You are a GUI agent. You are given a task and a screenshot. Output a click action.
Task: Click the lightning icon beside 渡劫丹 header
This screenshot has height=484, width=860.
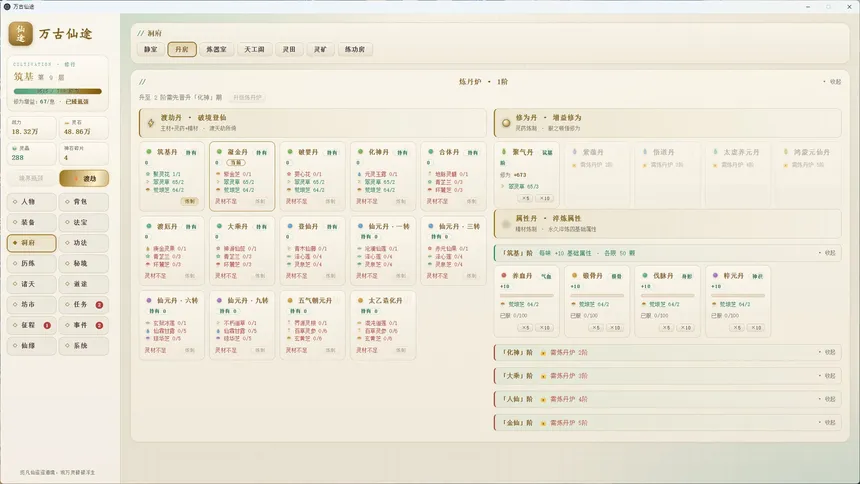151,123
